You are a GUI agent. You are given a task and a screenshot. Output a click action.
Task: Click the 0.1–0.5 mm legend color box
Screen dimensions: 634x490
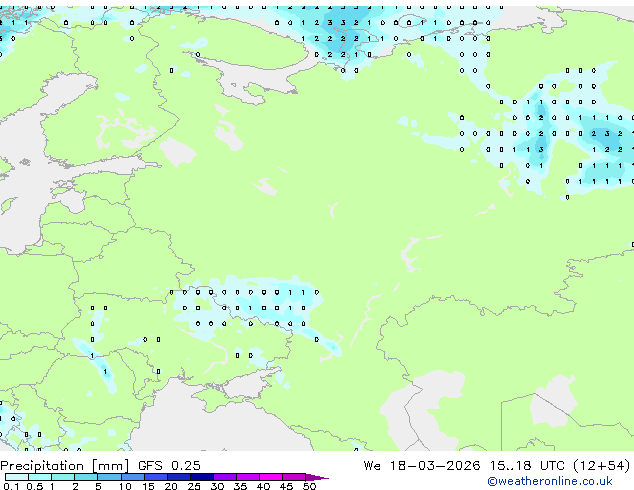(17, 477)
